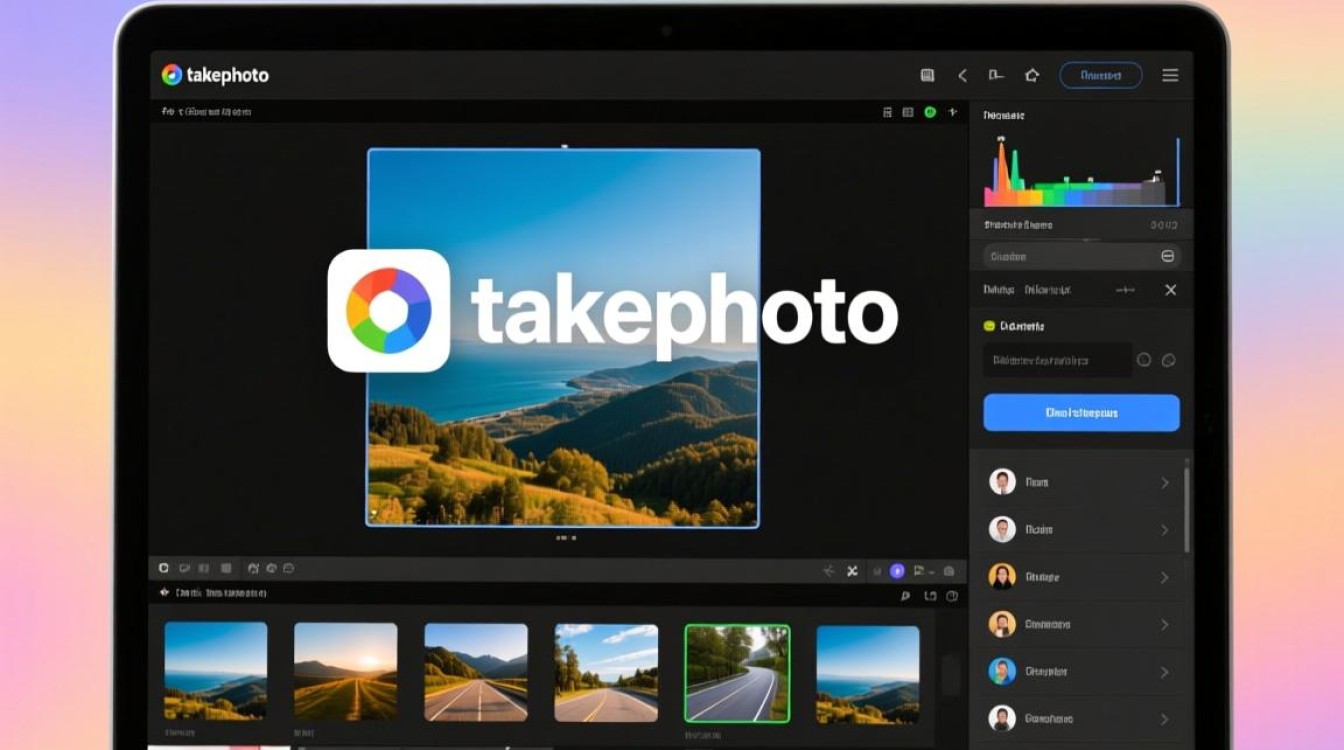The image size is (1344, 750).
Task: Expand the first person entry in the sidebar
Action: 1164,482
